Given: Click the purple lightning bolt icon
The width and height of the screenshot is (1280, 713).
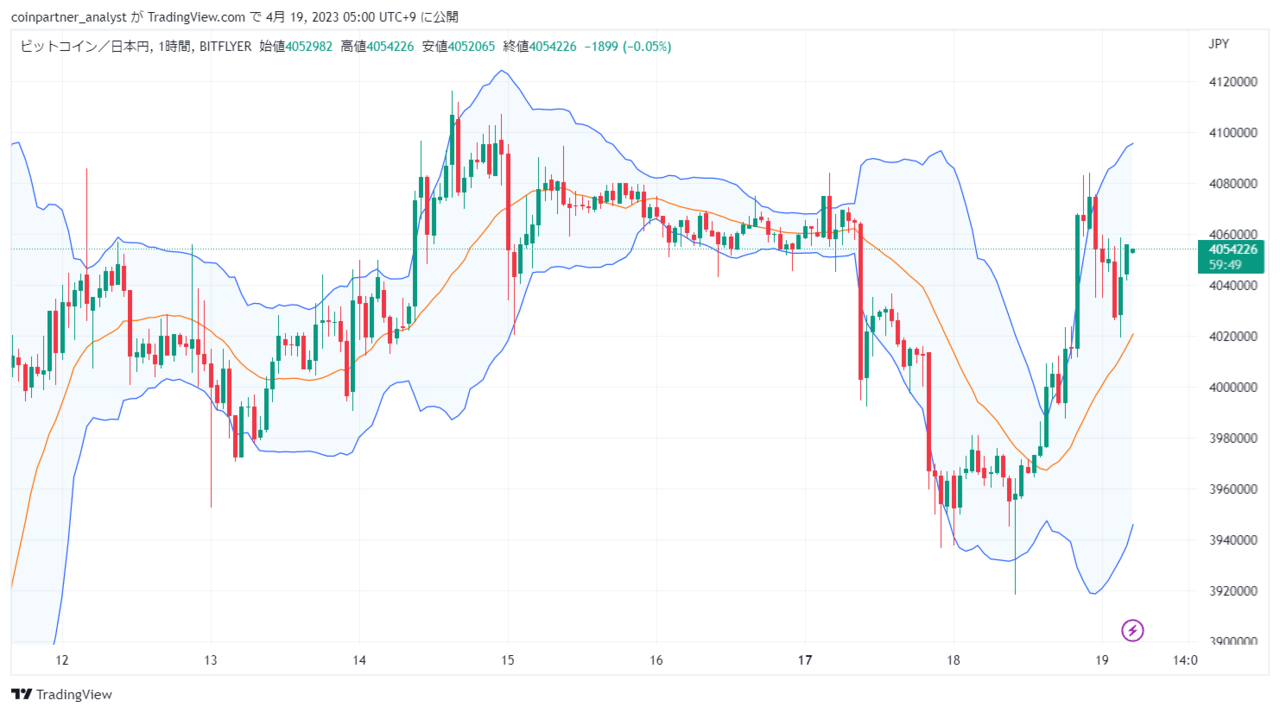Looking at the screenshot, I should coord(1132,630).
